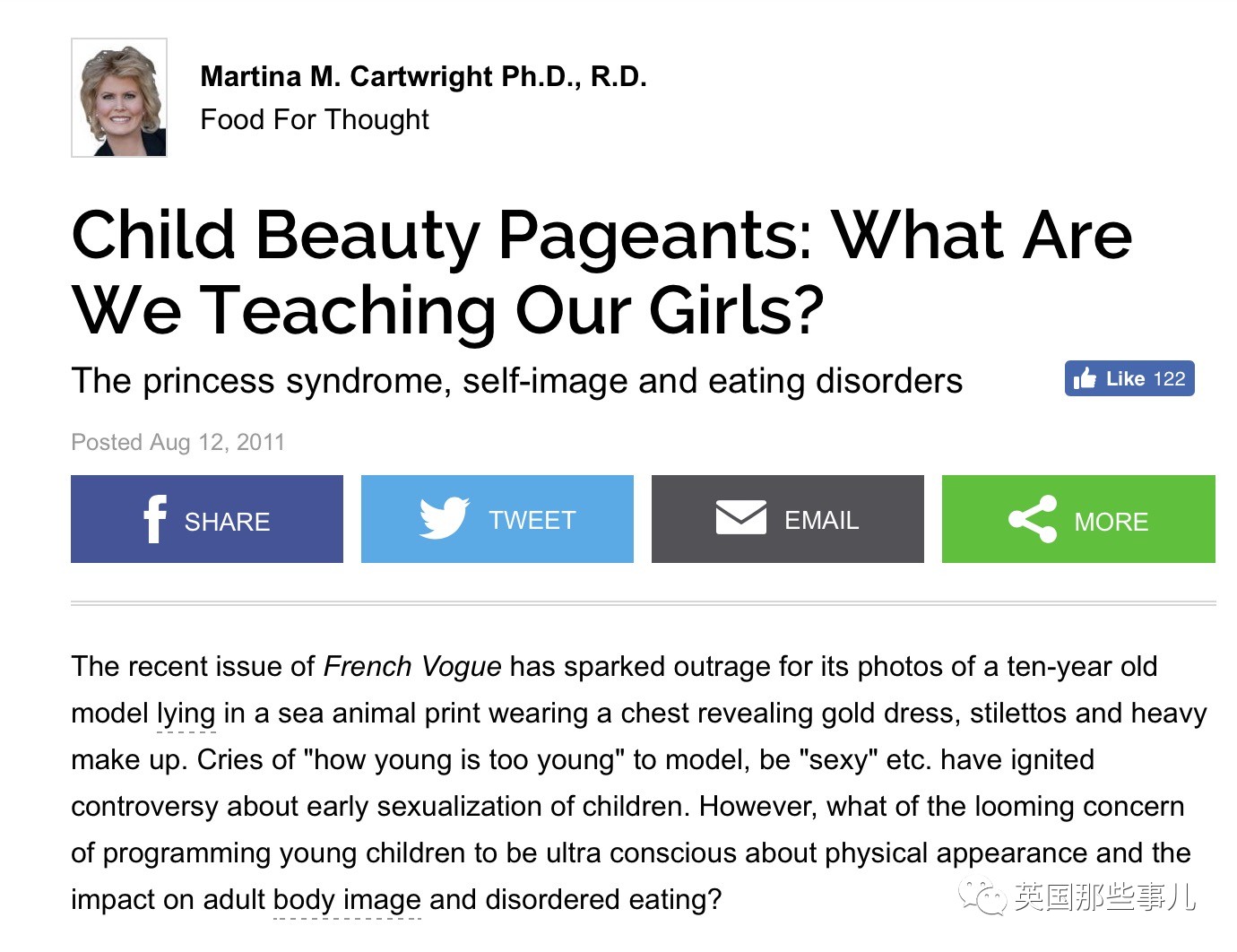Click the Chinese watermark text

[1105, 896]
